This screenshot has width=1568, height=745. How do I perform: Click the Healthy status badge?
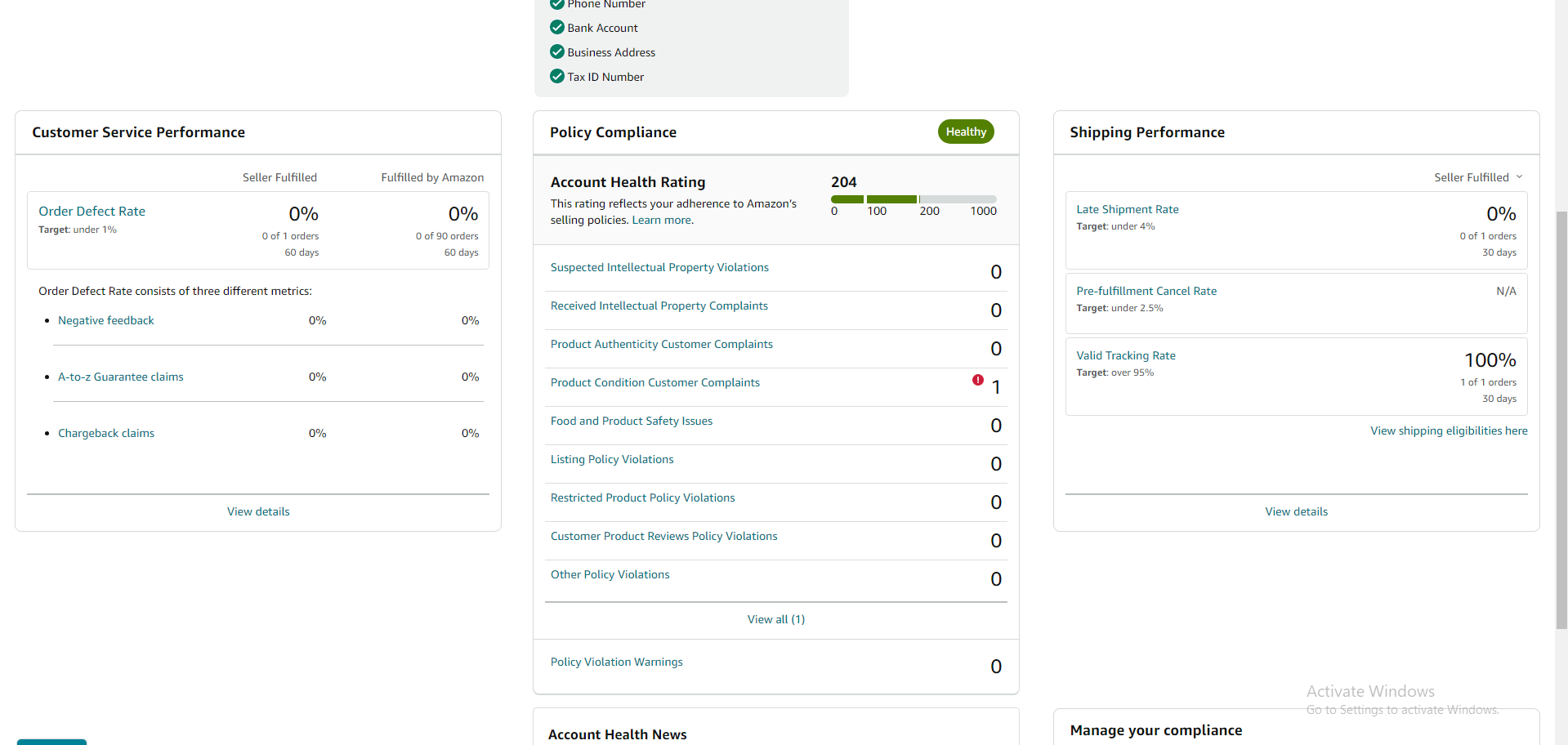[966, 132]
